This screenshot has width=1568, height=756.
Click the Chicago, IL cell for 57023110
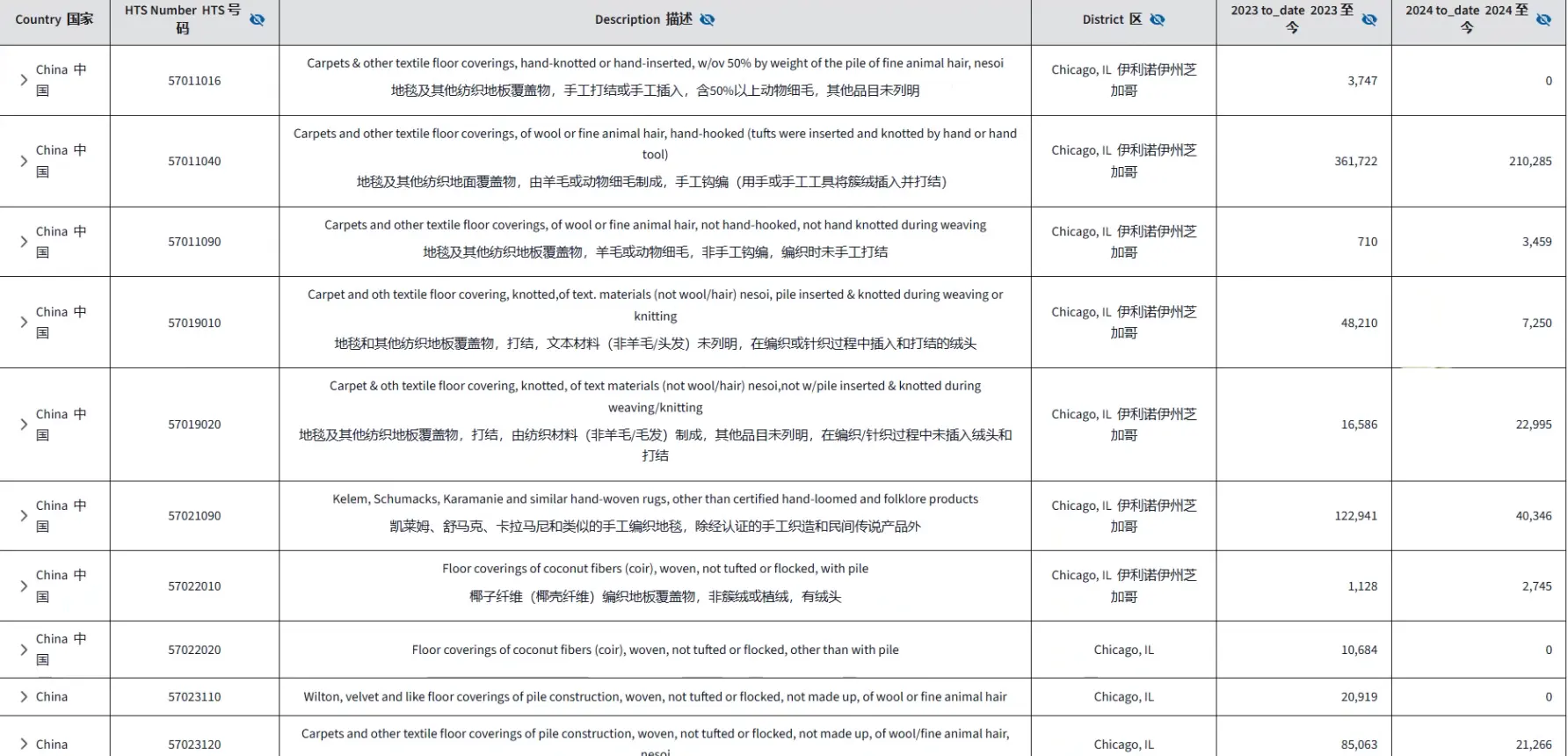pos(1123,697)
